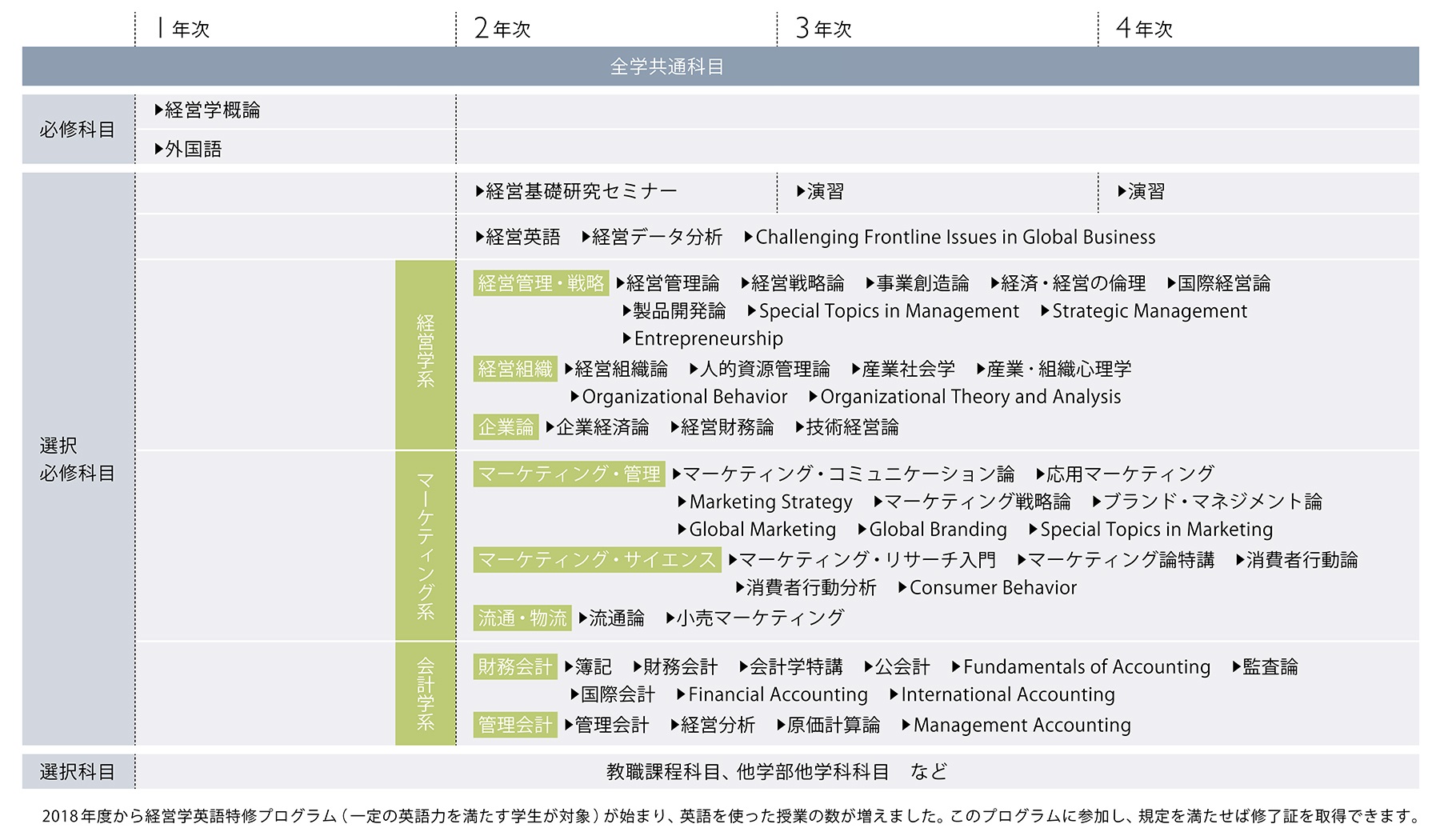Click the 管理会計 green tag
1440x840 pixels.
(x=515, y=726)
